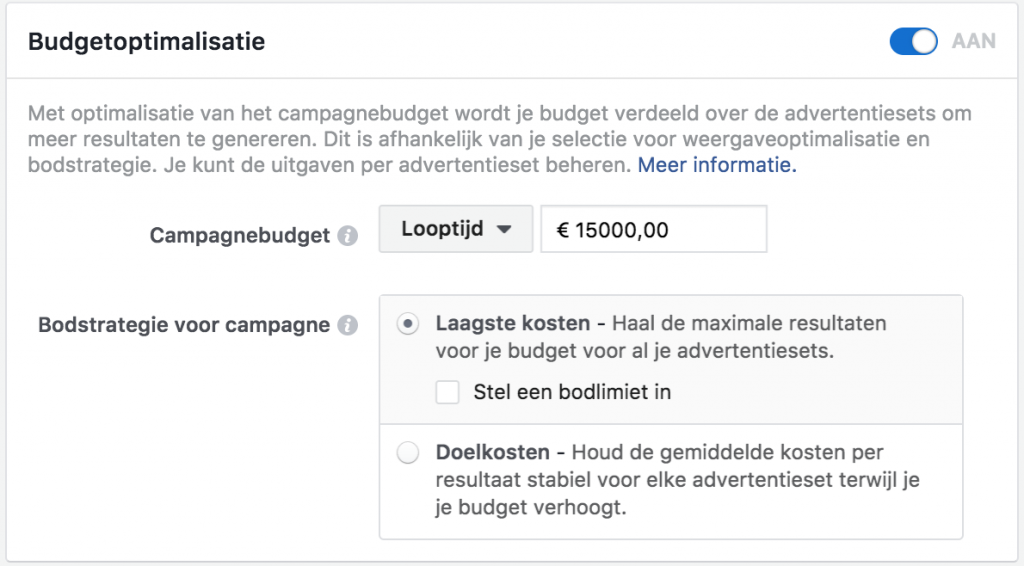Click the bold Laagste kosten option title
Viewport: 1024px width, 566px height.
(x=513, y=323)
